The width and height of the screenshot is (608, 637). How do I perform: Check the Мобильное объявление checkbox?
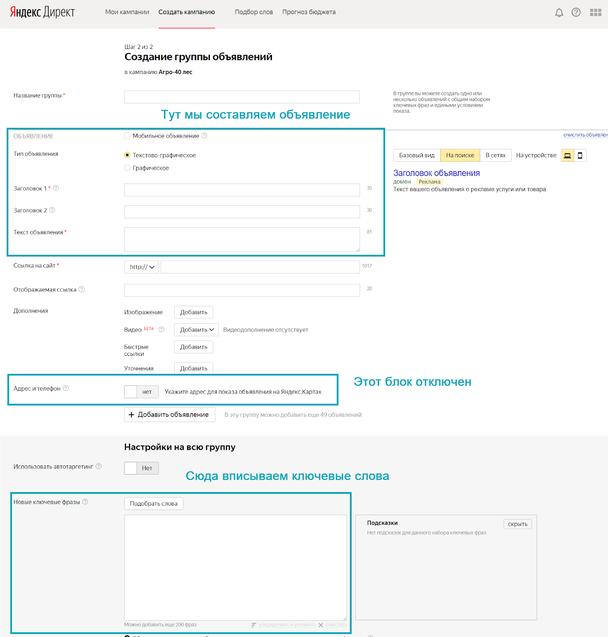point(128,136)
